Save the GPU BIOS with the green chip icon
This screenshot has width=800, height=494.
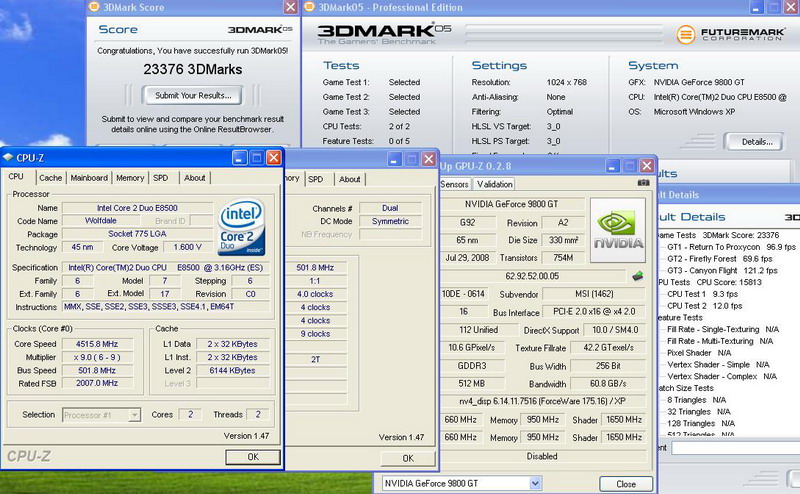[x=638, y=276]
